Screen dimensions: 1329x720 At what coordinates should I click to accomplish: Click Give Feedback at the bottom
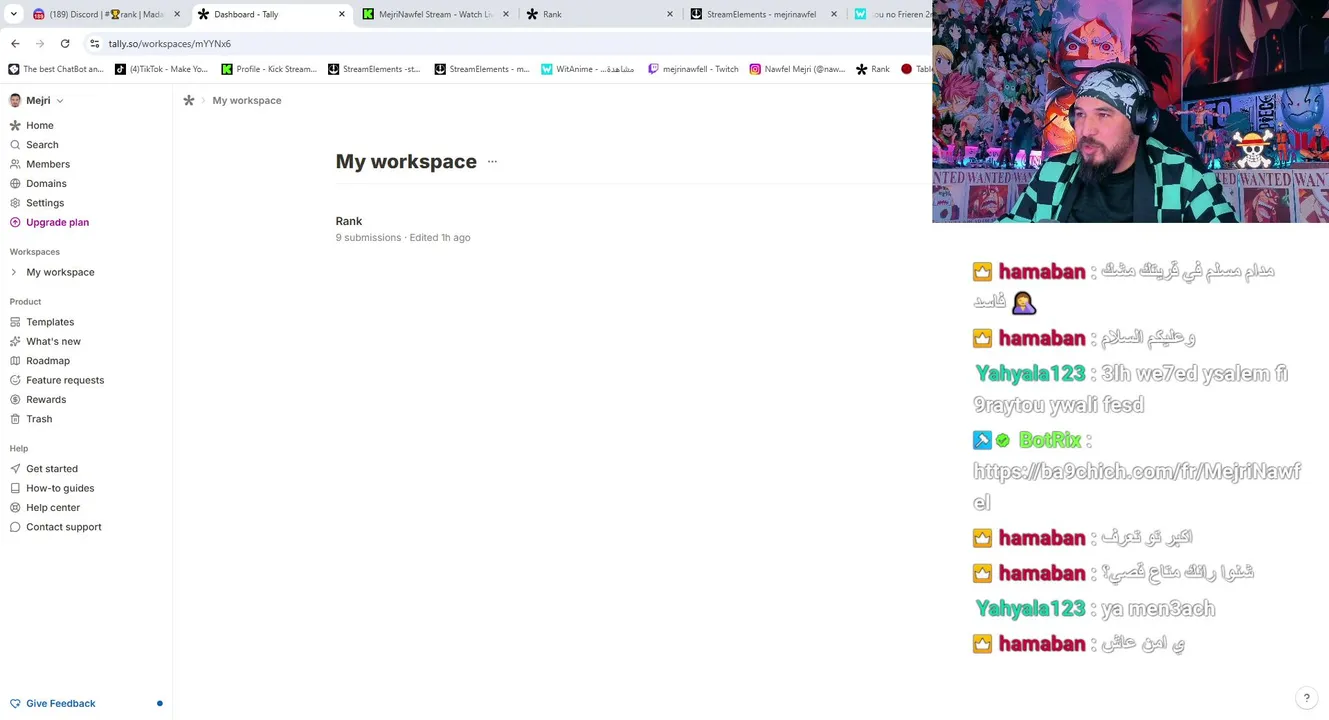coord(60,704)
